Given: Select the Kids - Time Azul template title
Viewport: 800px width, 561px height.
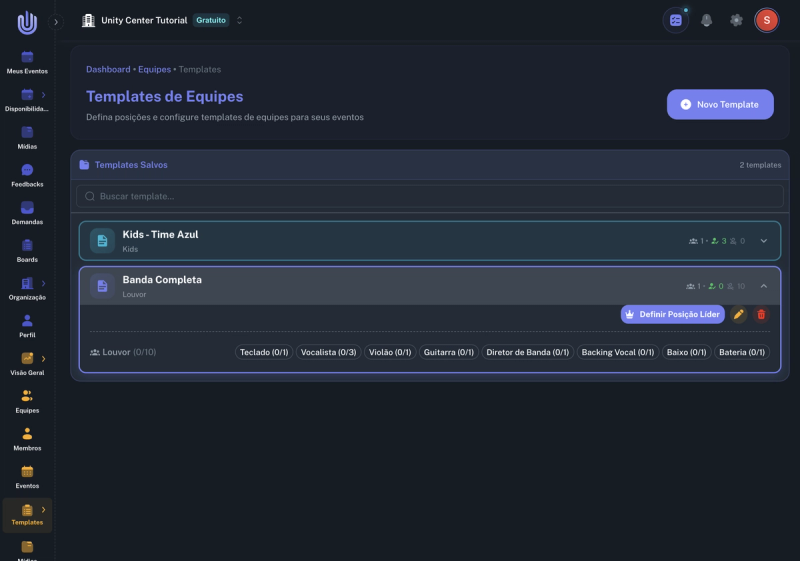Looking at the screenshot, I should [x=160, y=235].
